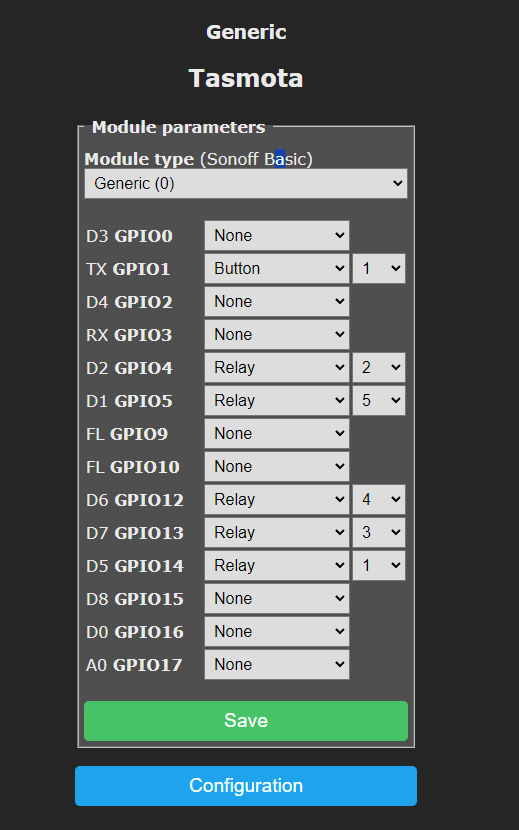Viewport: 519px width, 830px height.
Task: Open the Module type dropdown showing Generic (0)
Action: coord(246,184)
